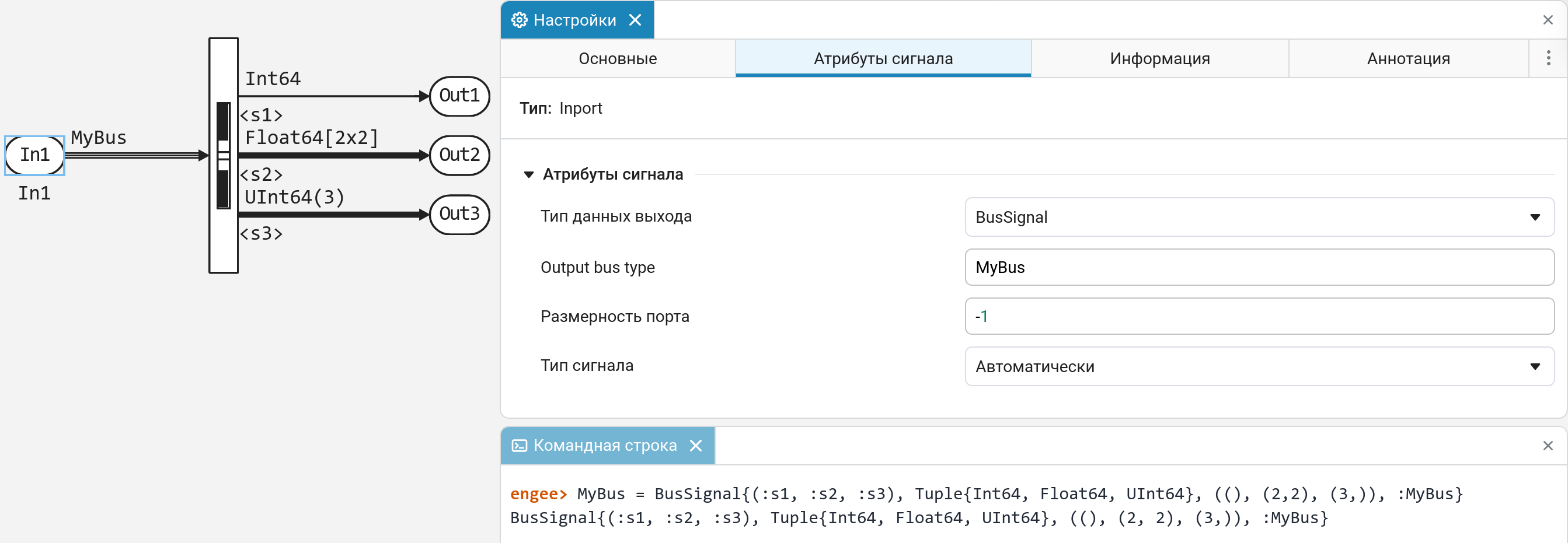The image size is (1568, 543).
Task: Select the In1 inport block
Action: click(x=34, y=156)
